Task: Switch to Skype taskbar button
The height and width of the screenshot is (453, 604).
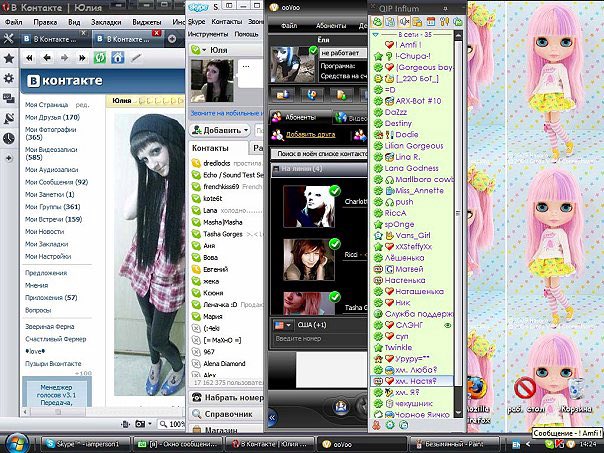Action: [x=86, y=444]
